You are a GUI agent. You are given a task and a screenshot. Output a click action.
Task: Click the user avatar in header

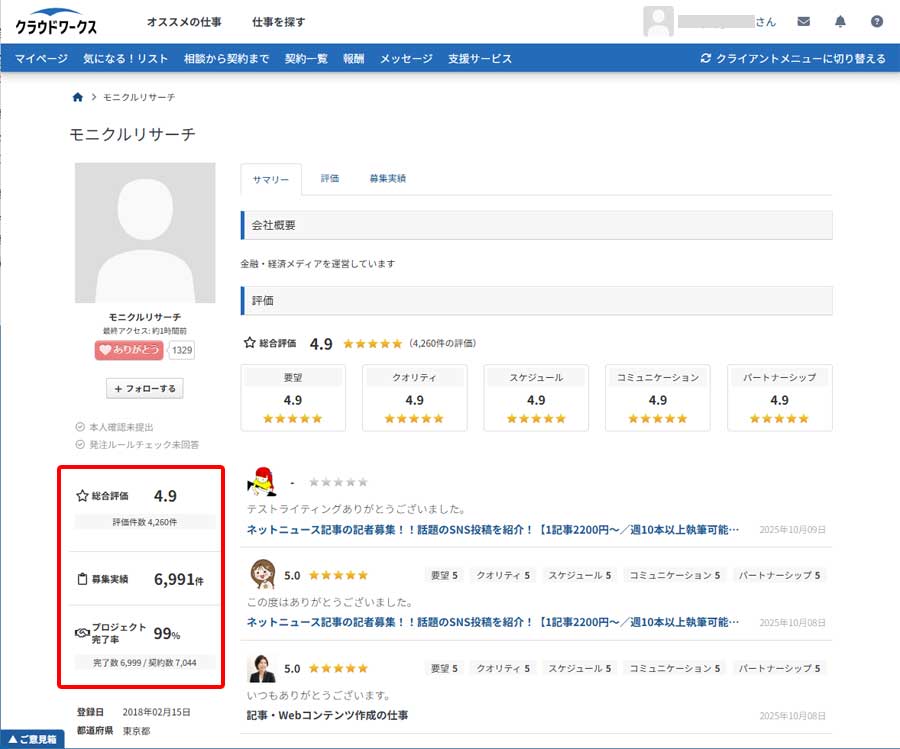tap(658, 21)
